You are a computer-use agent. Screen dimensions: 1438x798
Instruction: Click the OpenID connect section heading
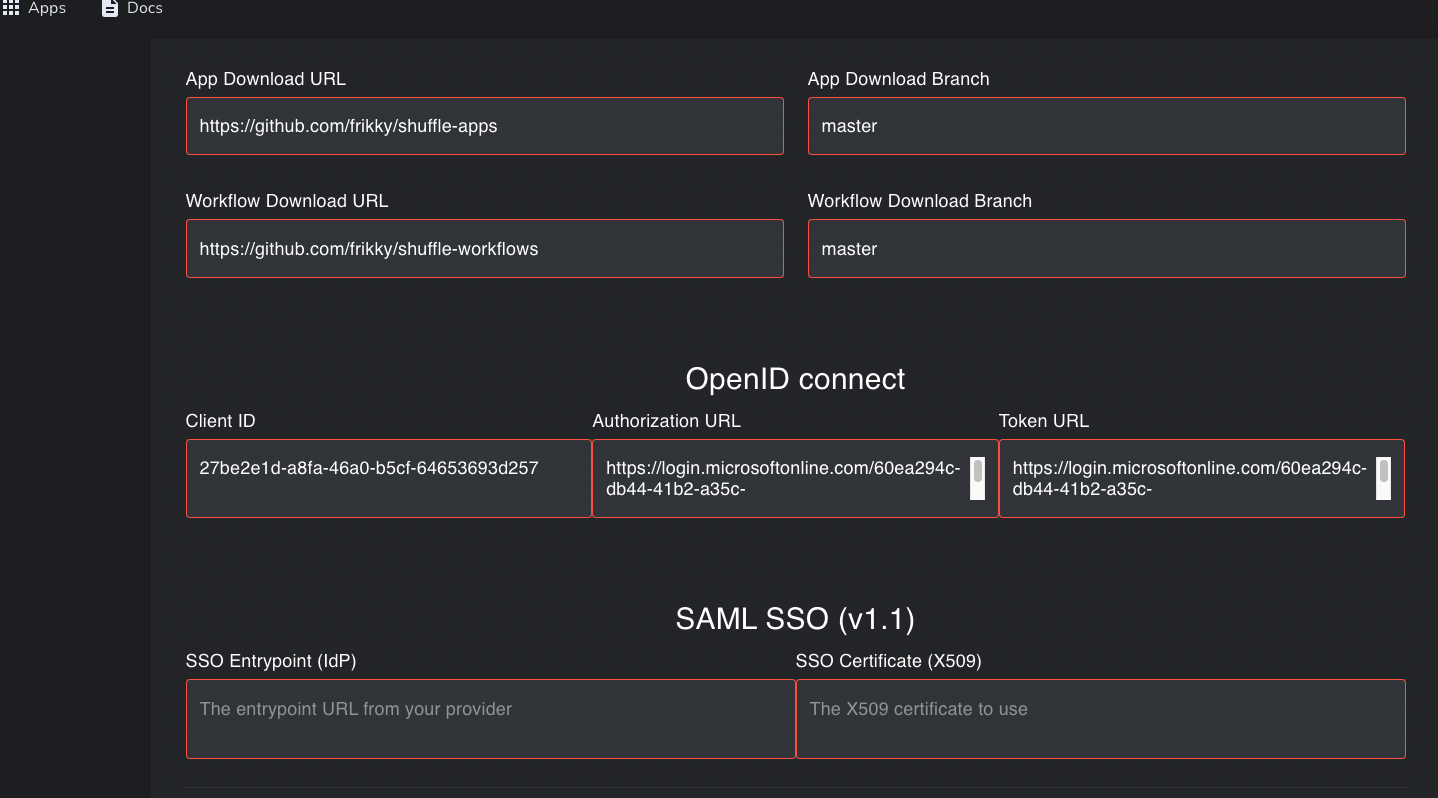pos(795,379)
